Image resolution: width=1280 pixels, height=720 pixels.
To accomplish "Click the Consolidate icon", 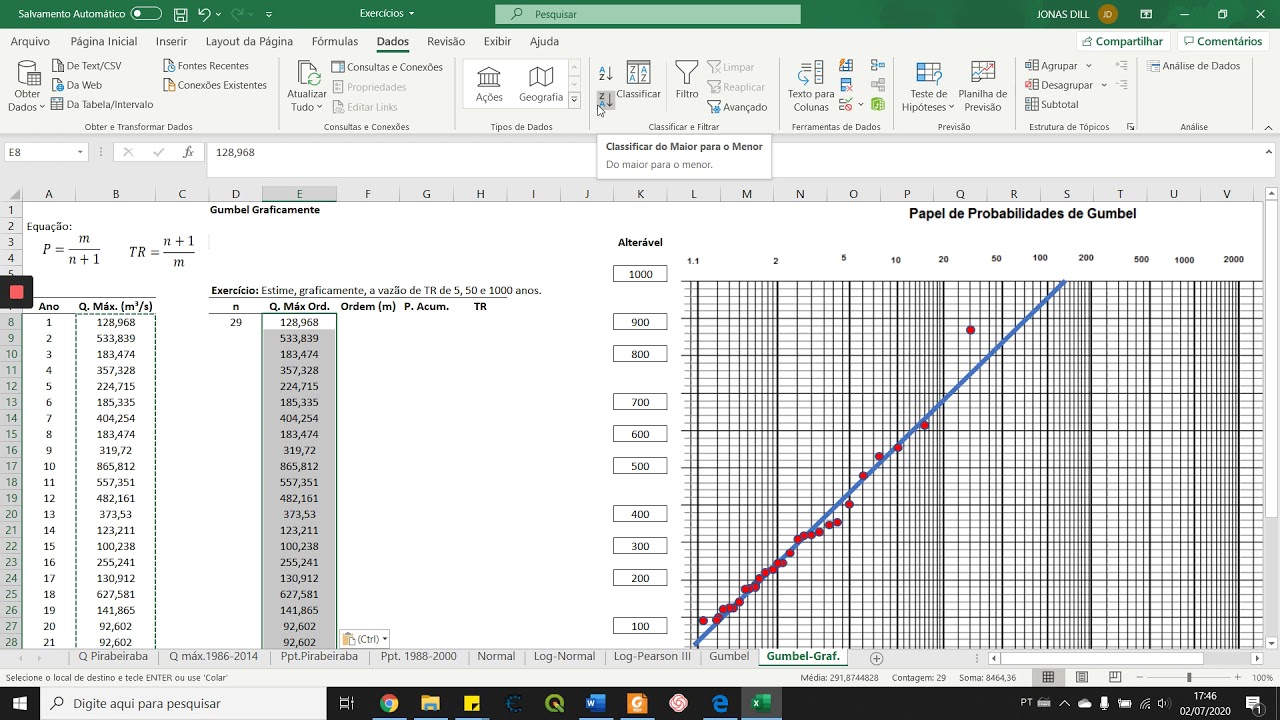I will pos(878,67).
